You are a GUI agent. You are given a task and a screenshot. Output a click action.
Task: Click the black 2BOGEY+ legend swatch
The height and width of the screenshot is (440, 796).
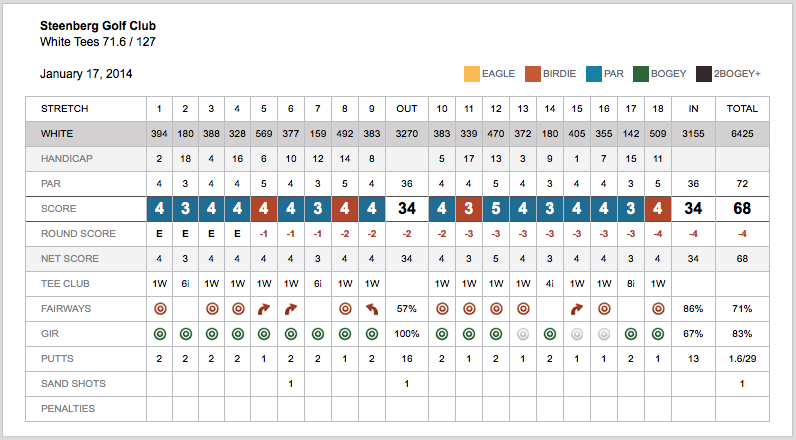click(x=704, y=73)
